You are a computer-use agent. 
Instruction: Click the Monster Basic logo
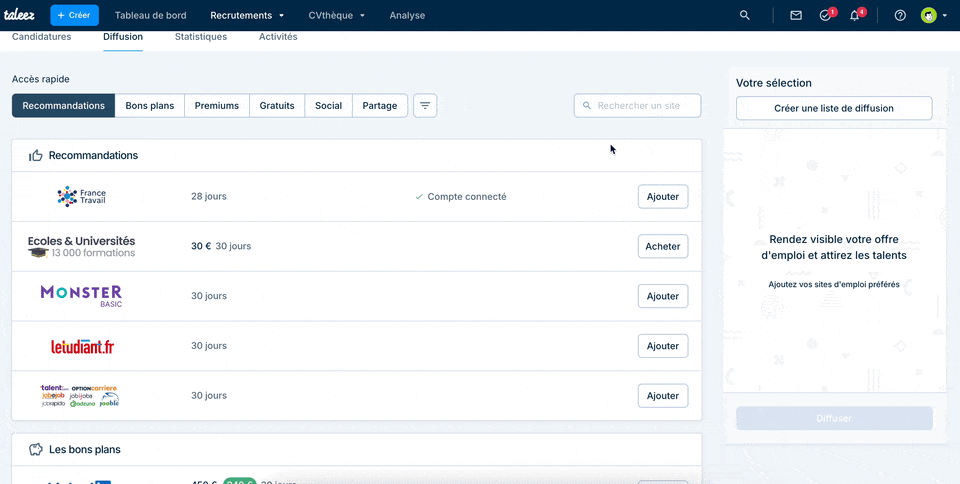pos(81,296)
